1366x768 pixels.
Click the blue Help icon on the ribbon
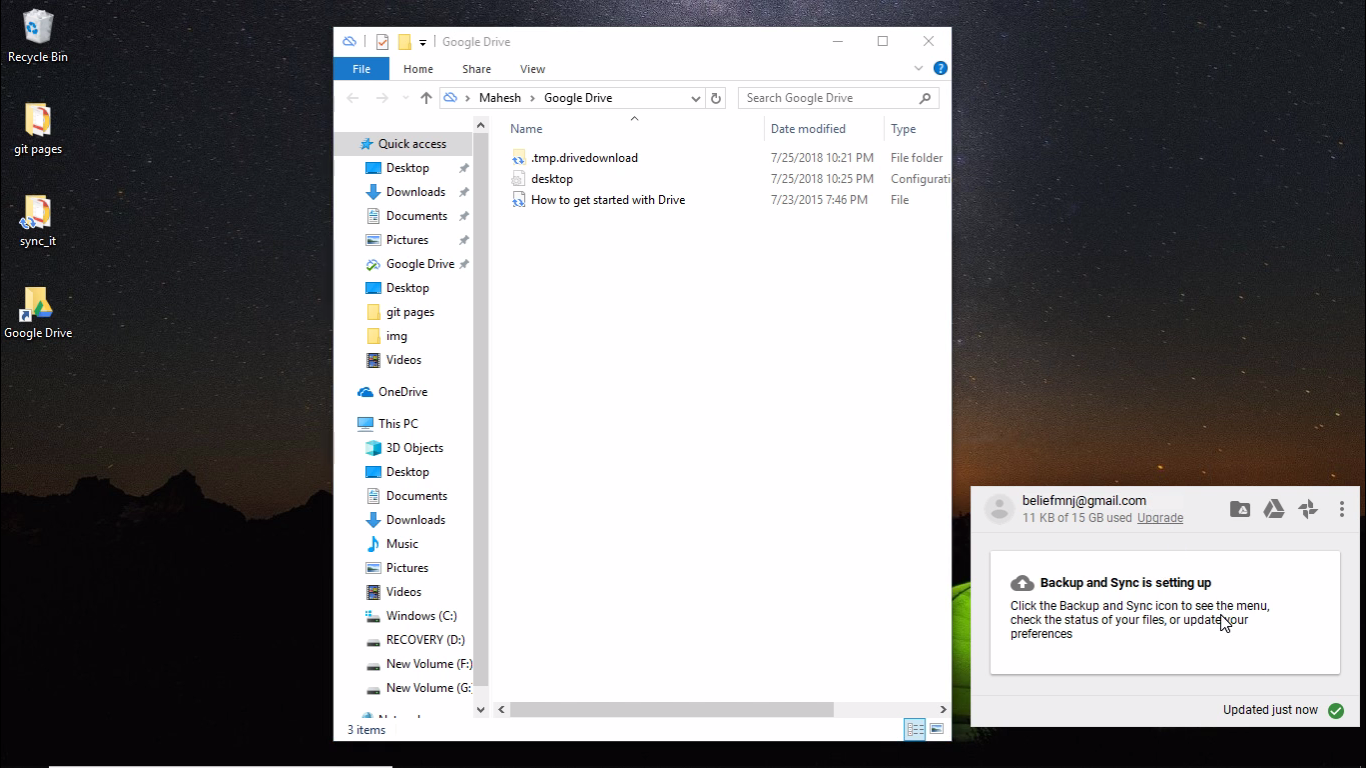click(939, 68)
